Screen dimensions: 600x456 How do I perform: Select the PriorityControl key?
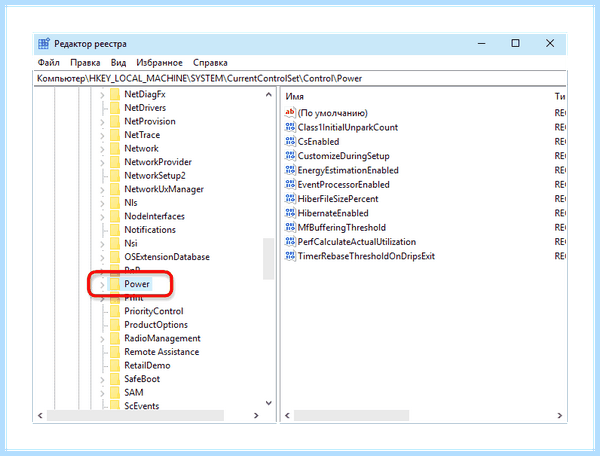pos(153,311)
